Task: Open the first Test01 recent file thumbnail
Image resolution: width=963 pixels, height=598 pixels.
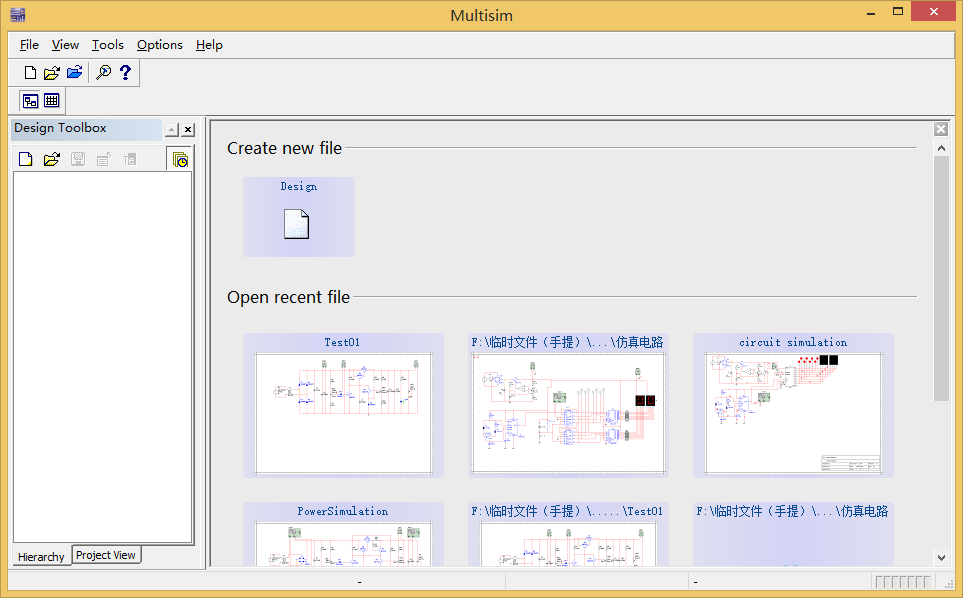Action: [x=343, y=413]
